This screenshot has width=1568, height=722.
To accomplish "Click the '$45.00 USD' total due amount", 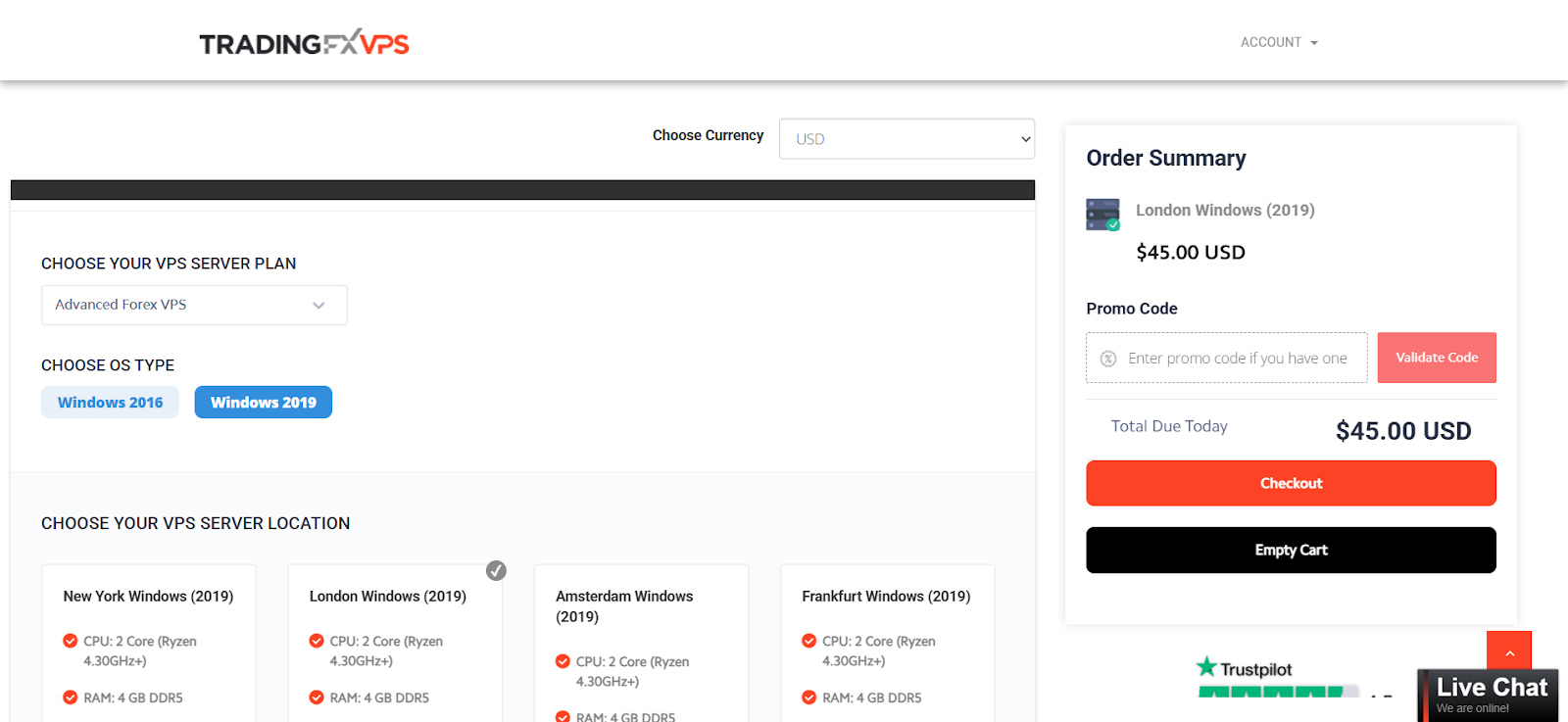I will coord(1403,431).
